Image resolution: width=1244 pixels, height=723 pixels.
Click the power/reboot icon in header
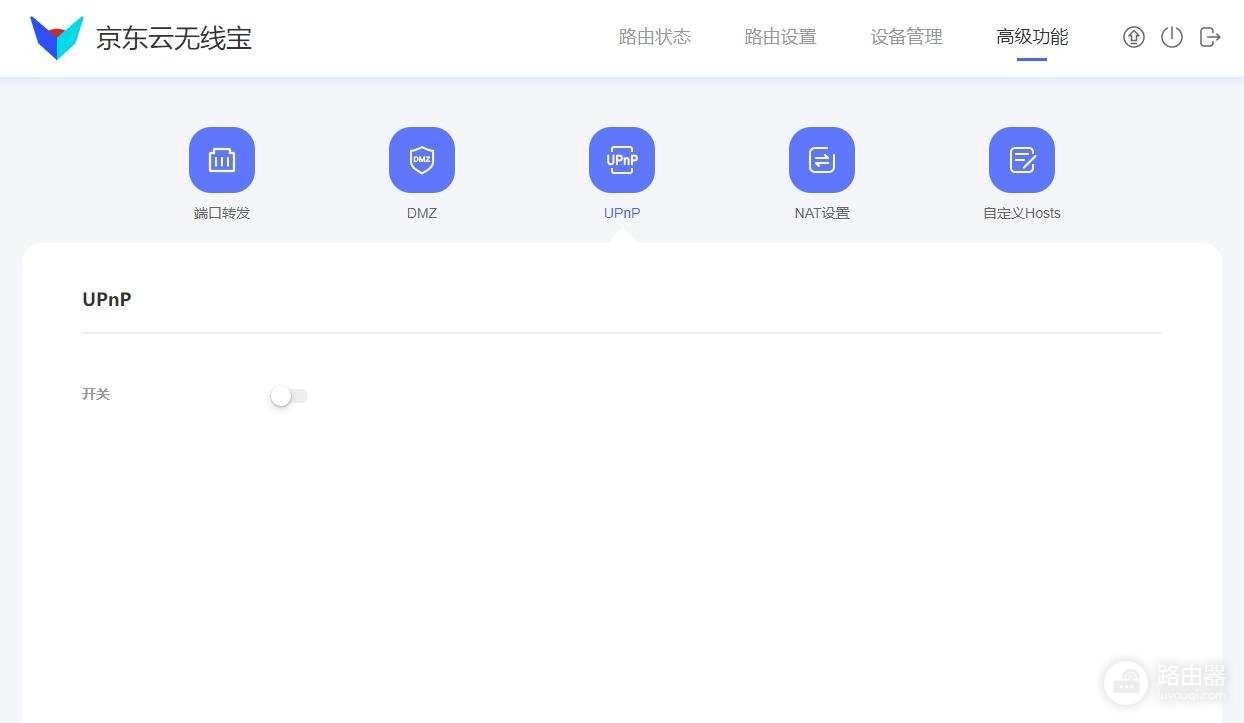tap(1172, 37)
